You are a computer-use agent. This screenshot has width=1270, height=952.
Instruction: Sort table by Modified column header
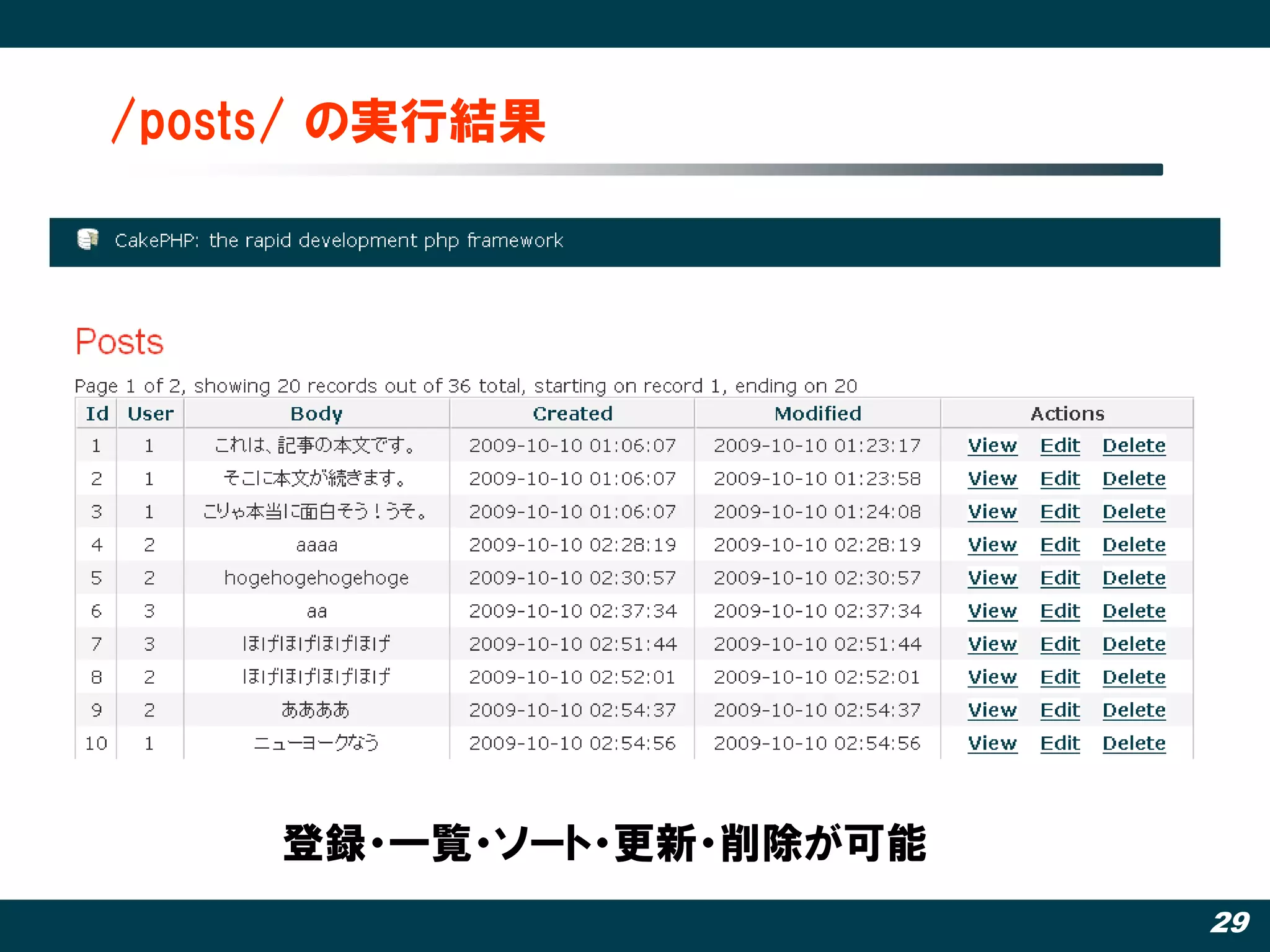click(x=817, y=413)
